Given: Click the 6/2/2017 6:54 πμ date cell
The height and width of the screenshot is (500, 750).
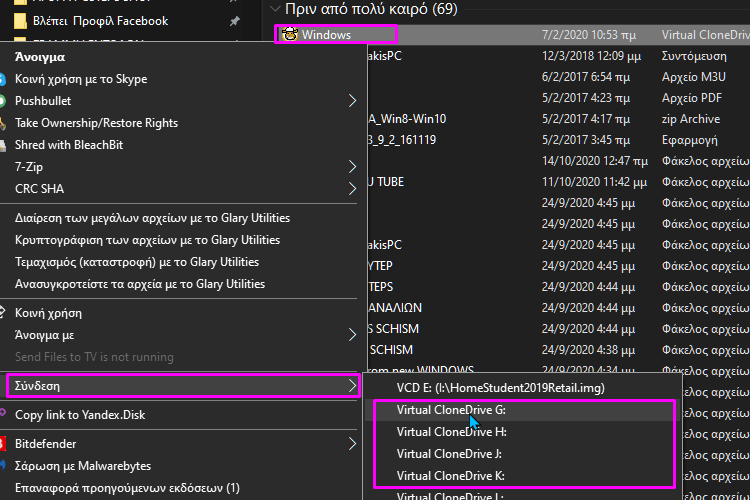Looking at the screenshot, I should 585,77.
